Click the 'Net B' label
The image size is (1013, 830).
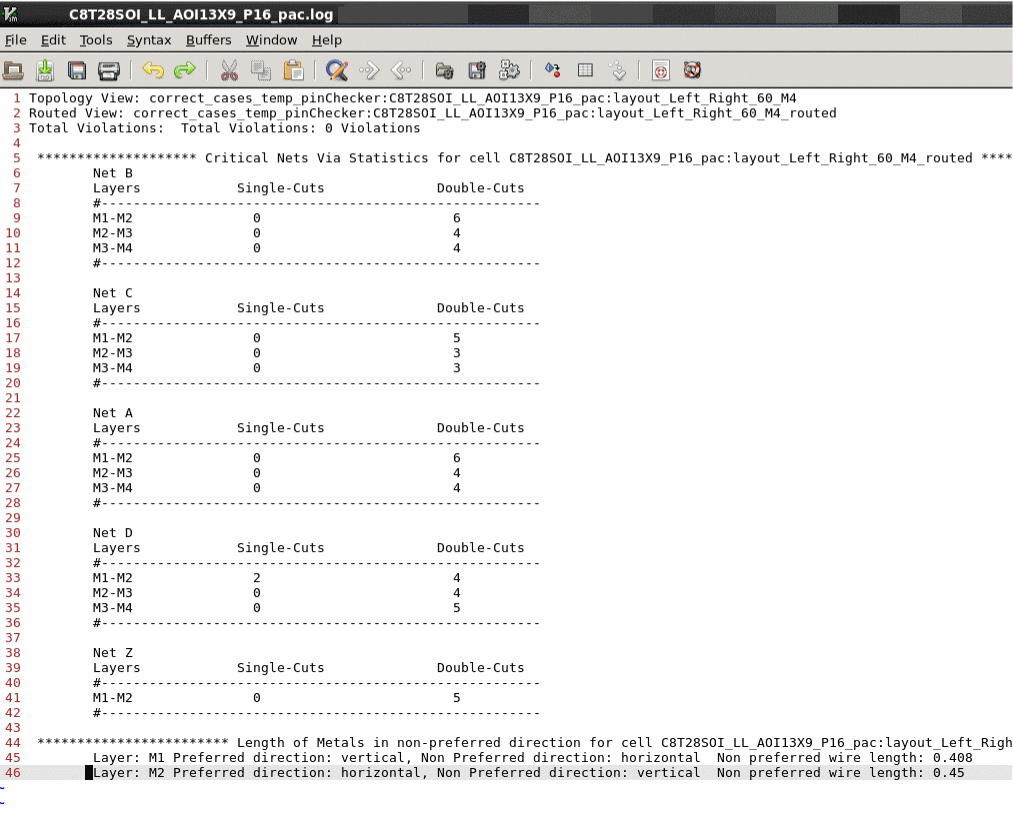[x=112, y=173]
